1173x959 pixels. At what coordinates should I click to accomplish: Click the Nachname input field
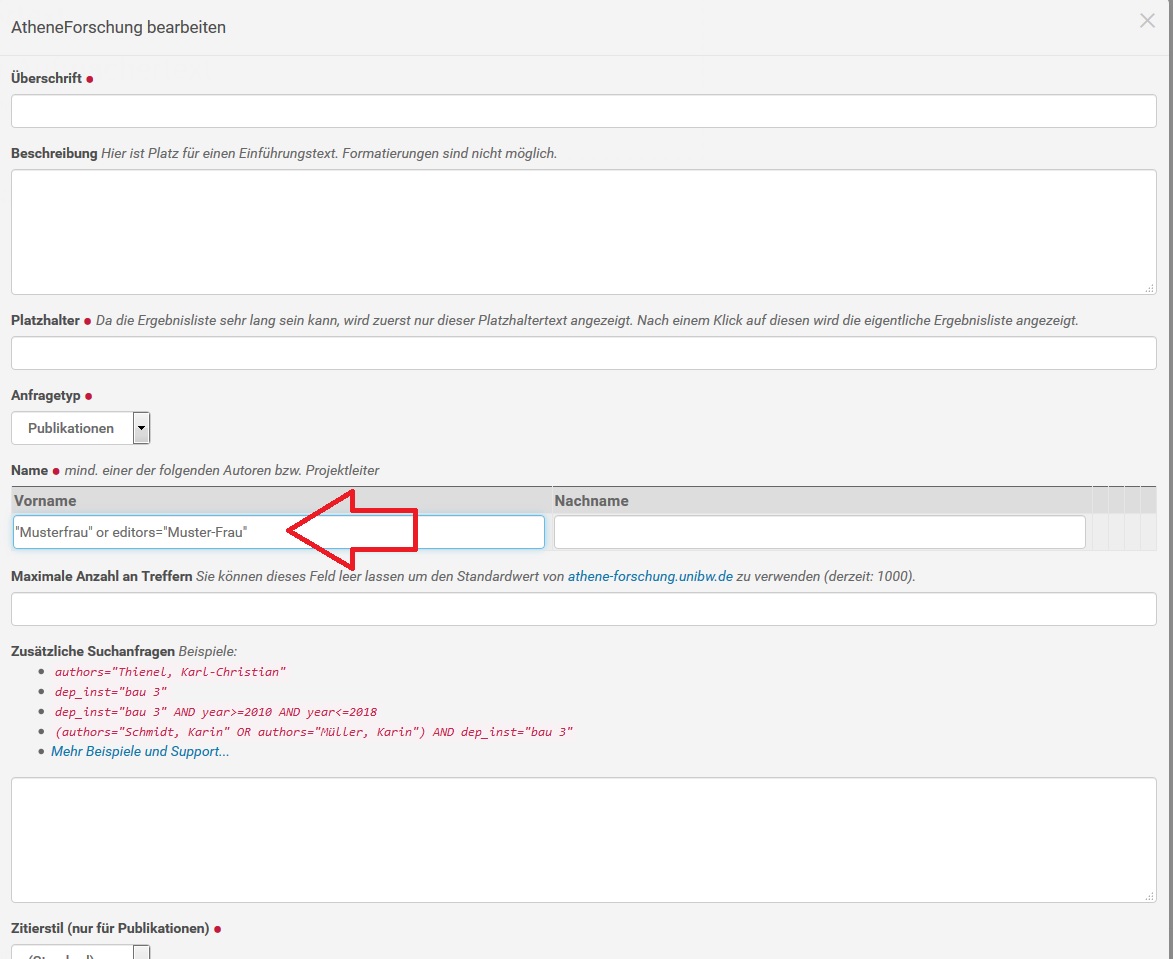(x=820, y=532)
